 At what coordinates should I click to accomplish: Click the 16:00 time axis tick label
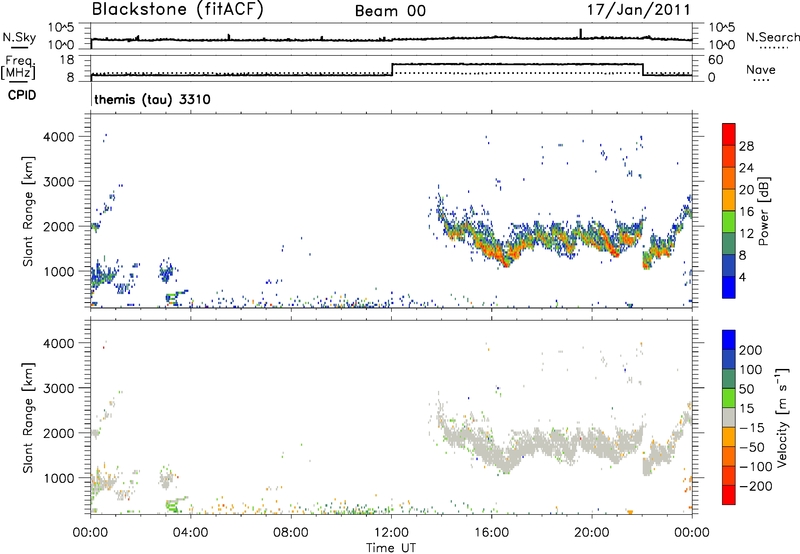tap(491, 533)
